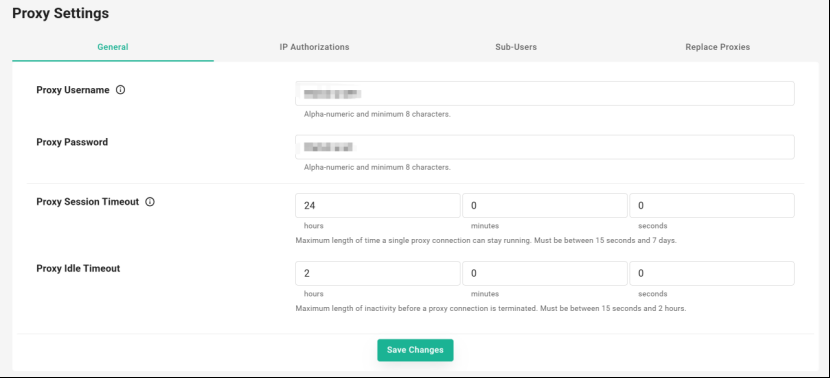Screen dimensions: 830x378
Task: Open the Sub-Users tab
Action: pos(516,47)
